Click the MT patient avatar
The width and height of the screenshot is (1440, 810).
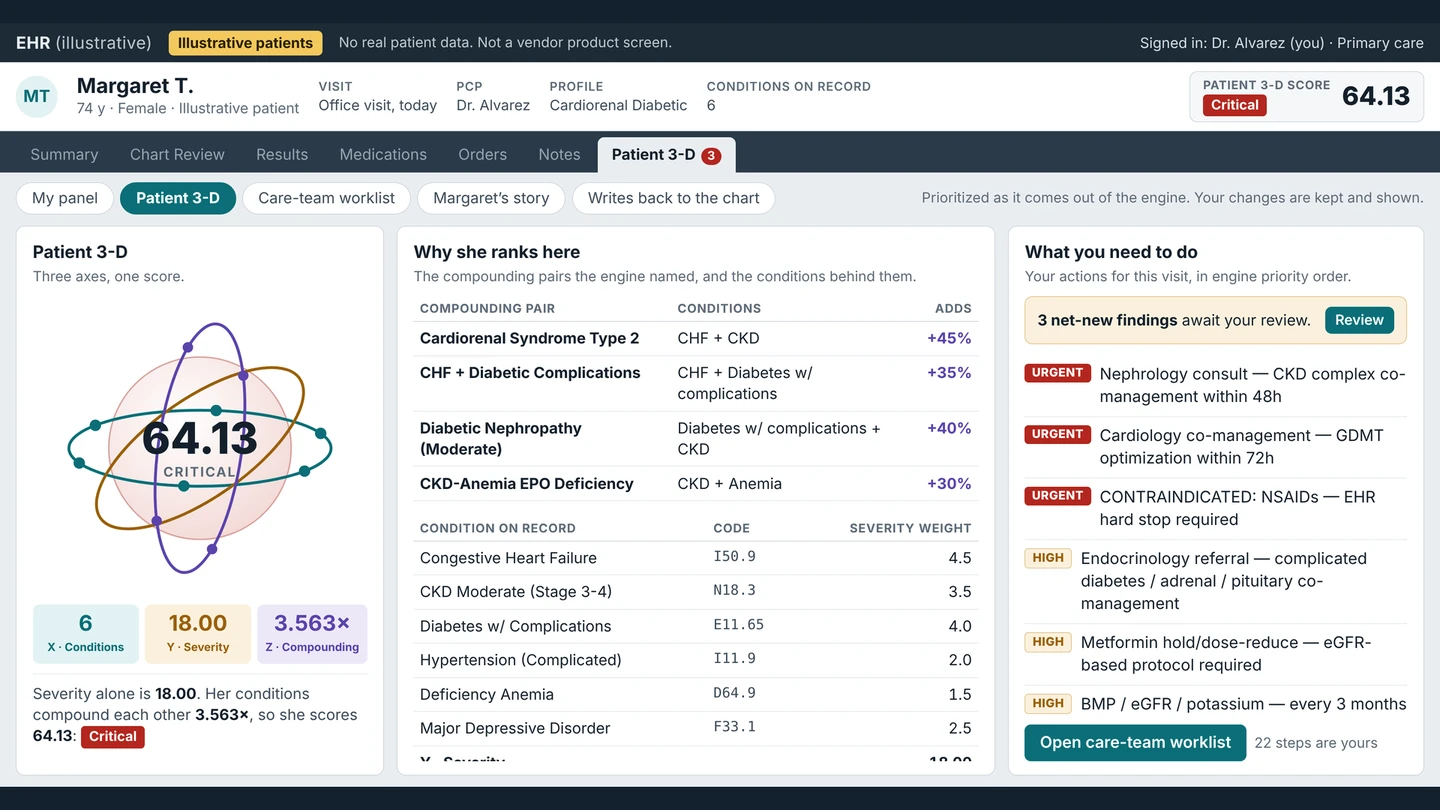[x=37, y=97]
